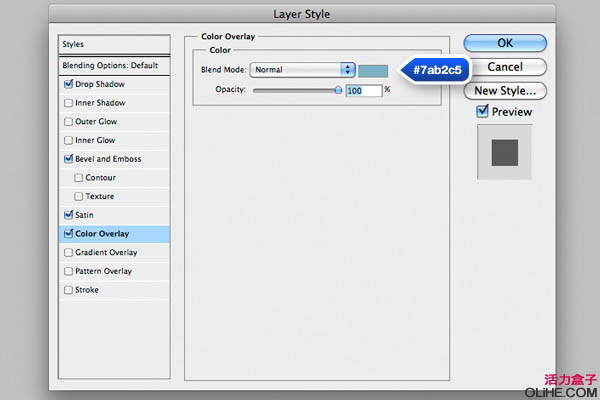Image resolution: width=600 pixels, height=400 pixels.
Task: Toggle the Preview checkbox
Action: 482,111
